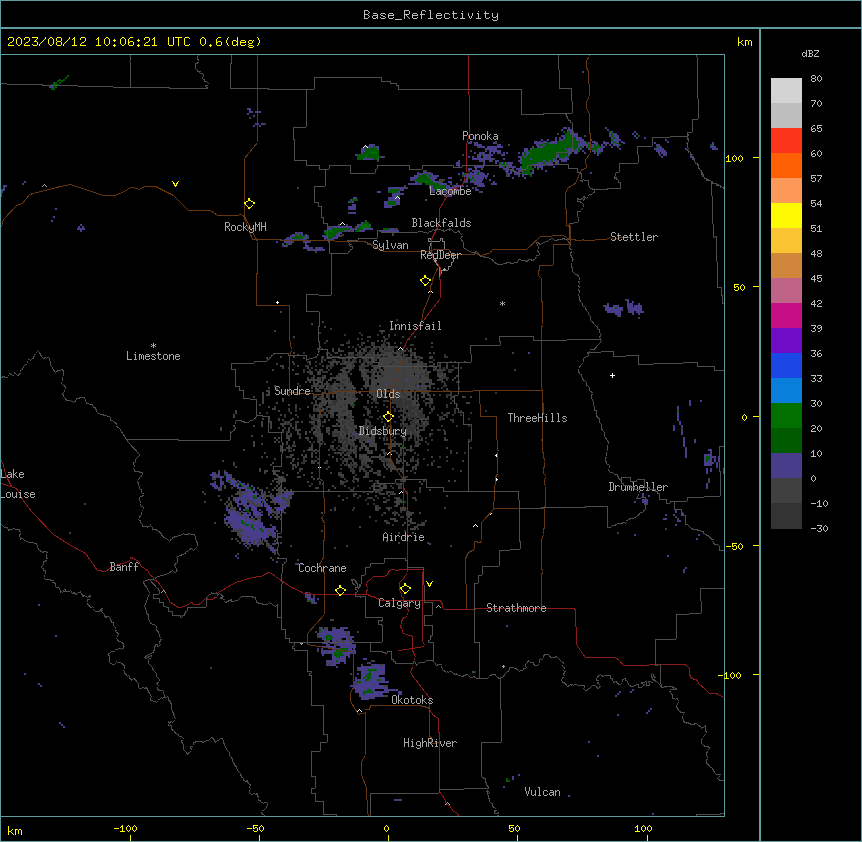Click the -100 tick on the bottom km axis
862x842 pixels.
[125, 828]
